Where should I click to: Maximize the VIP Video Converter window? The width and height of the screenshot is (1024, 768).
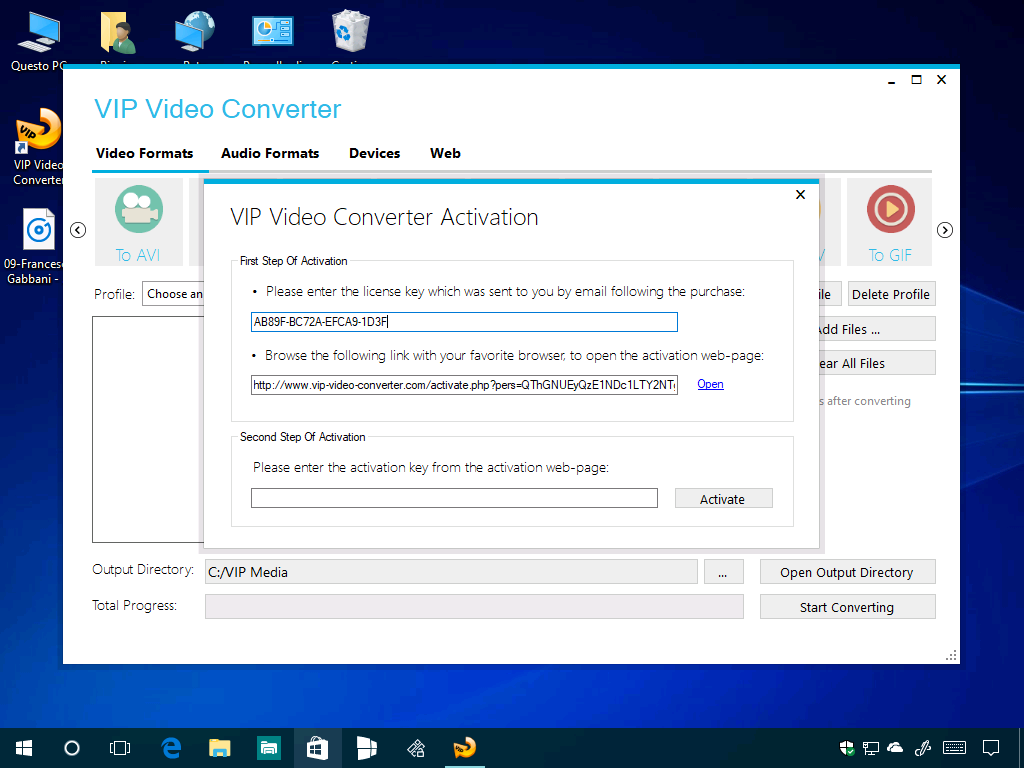pyautogui.click(x=916, y=80)
